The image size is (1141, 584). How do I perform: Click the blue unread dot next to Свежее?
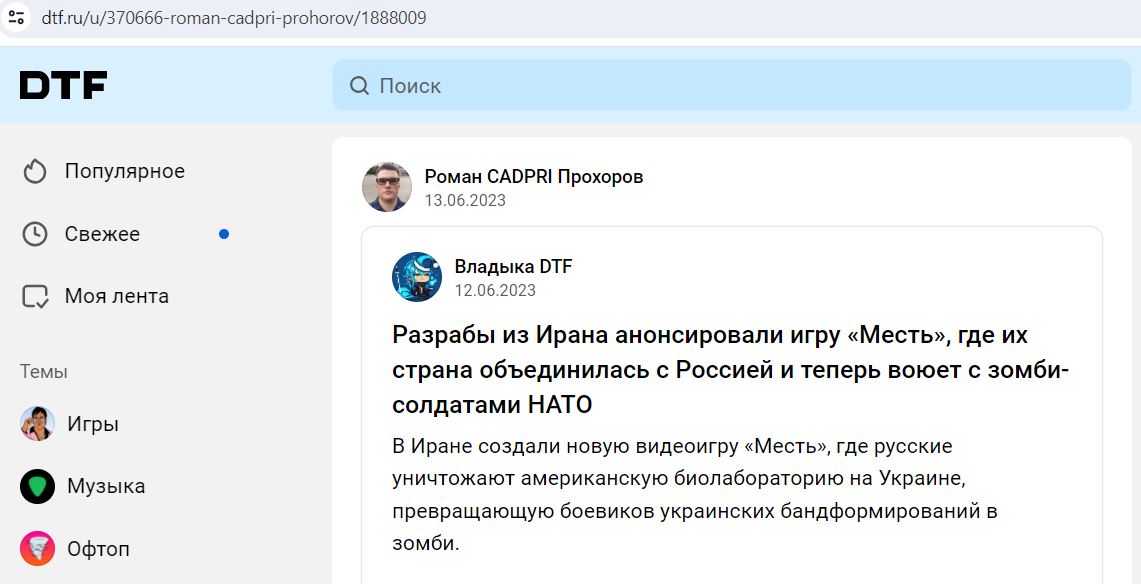point(224,233)
